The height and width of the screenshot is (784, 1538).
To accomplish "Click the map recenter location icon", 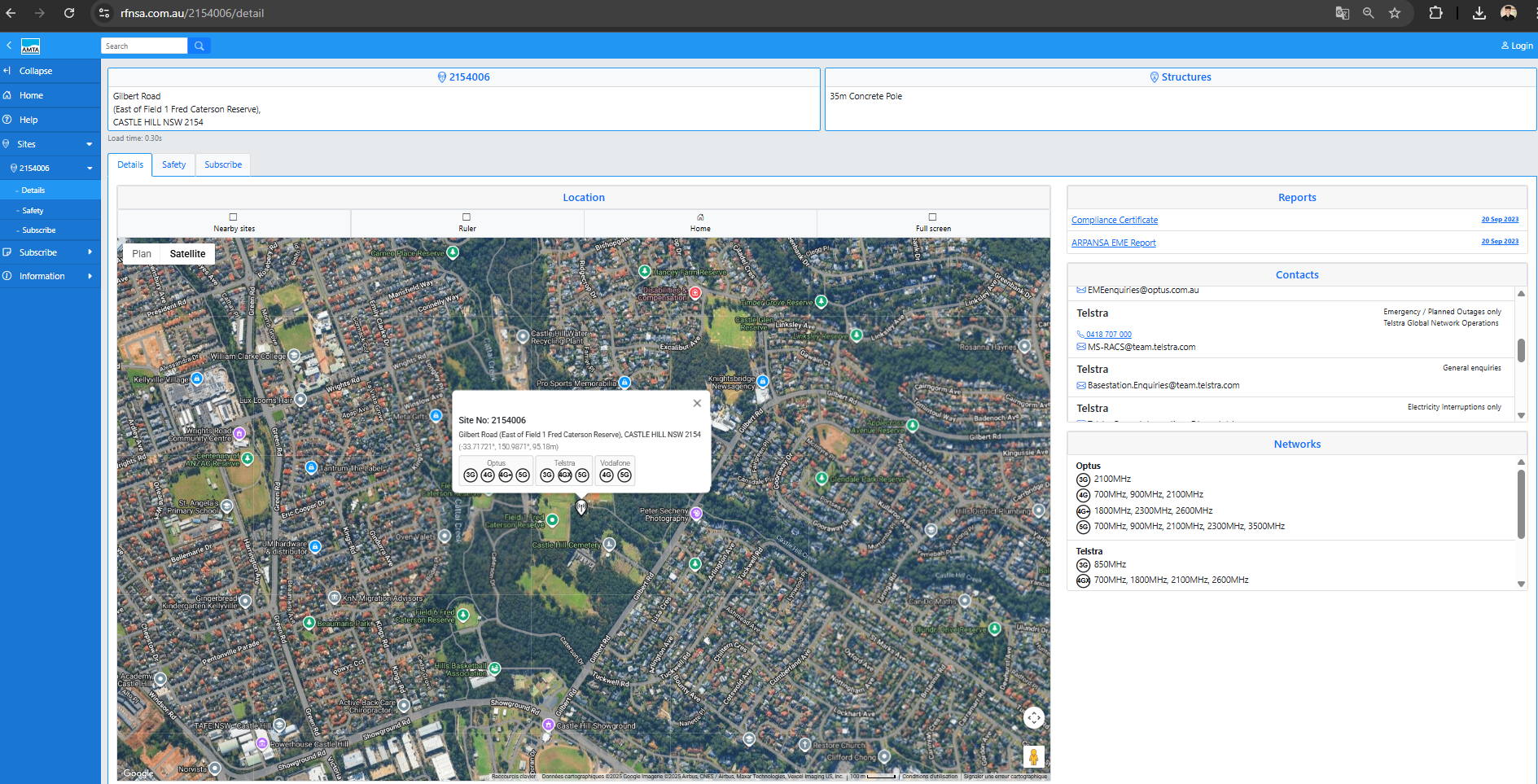I will point(1033,717).
